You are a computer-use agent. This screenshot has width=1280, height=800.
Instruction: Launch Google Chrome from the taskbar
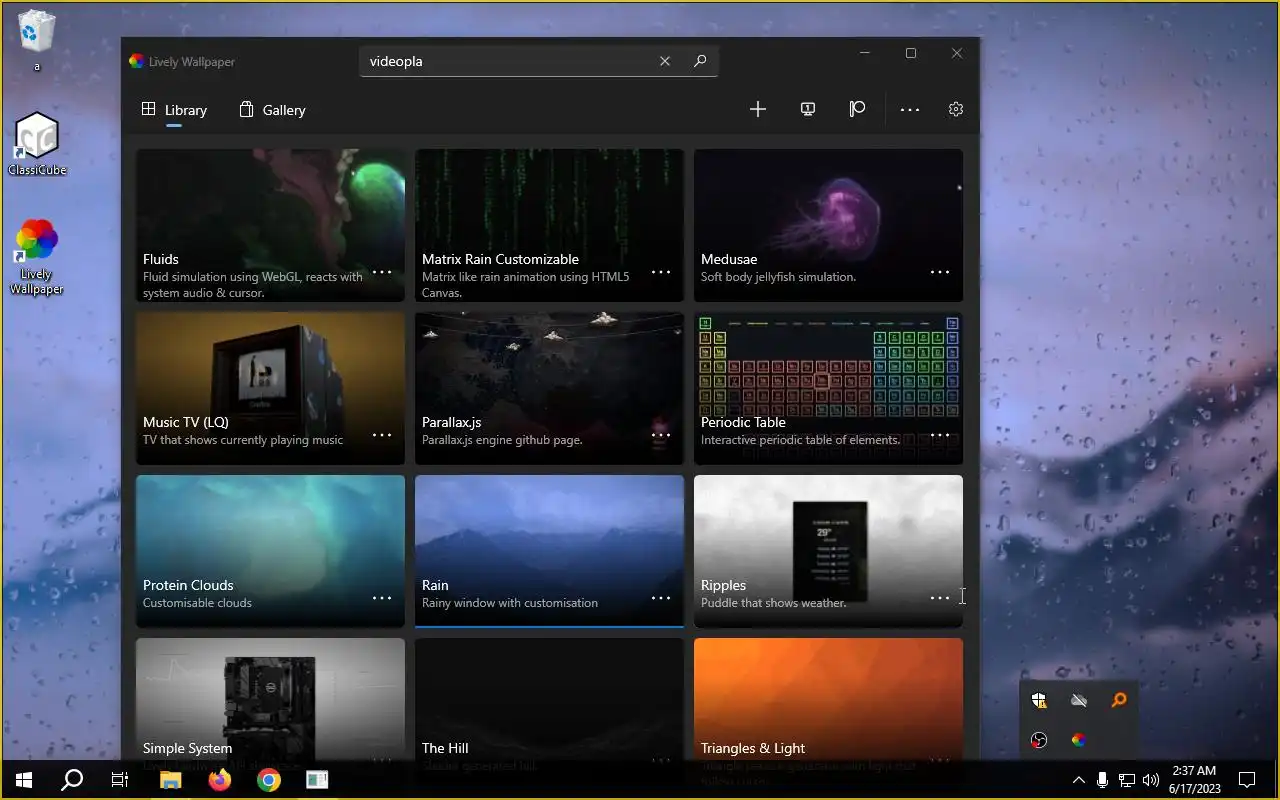tap(269, 780)
